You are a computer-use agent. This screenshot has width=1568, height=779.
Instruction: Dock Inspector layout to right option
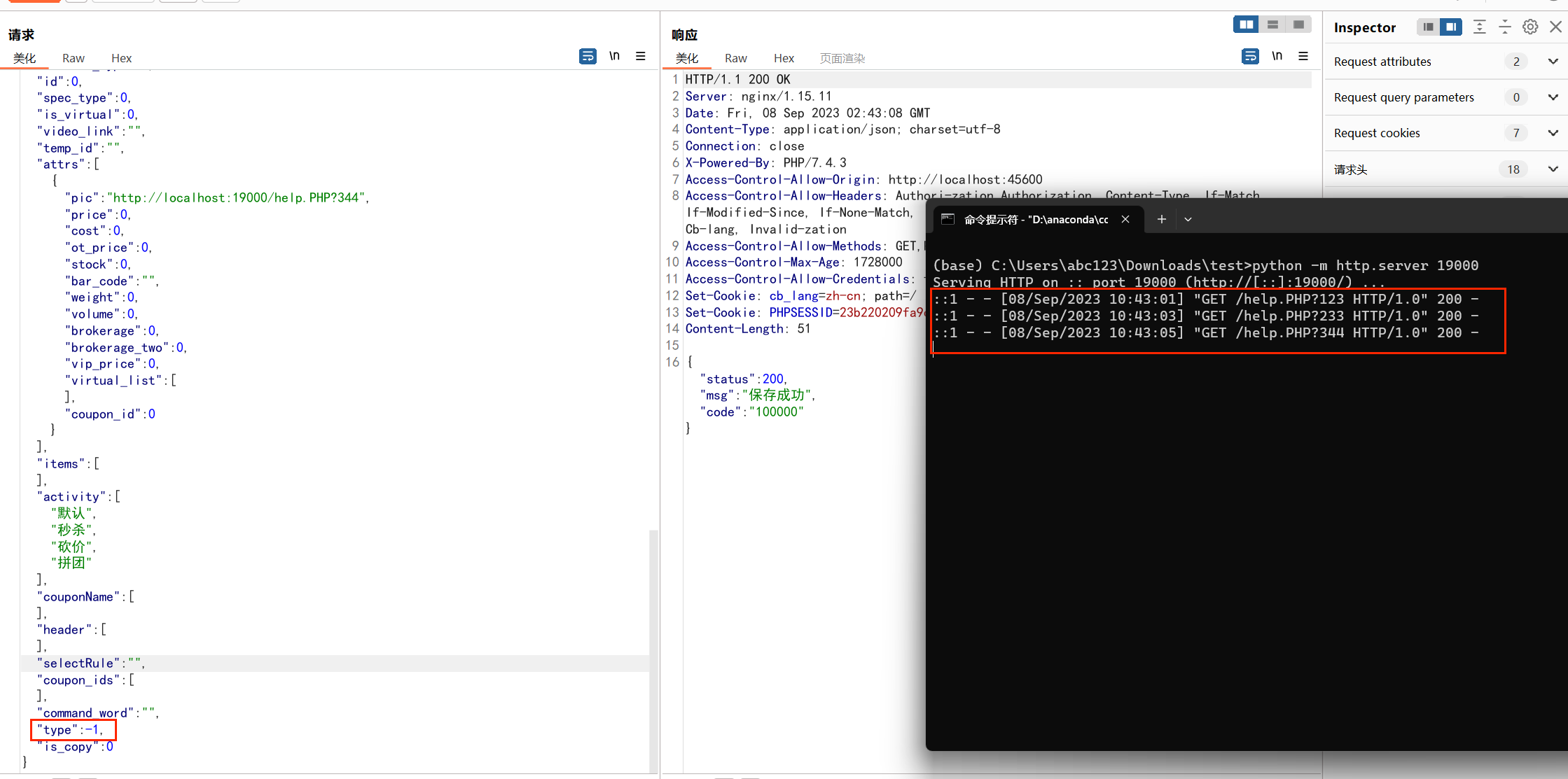pos(1451,27)
